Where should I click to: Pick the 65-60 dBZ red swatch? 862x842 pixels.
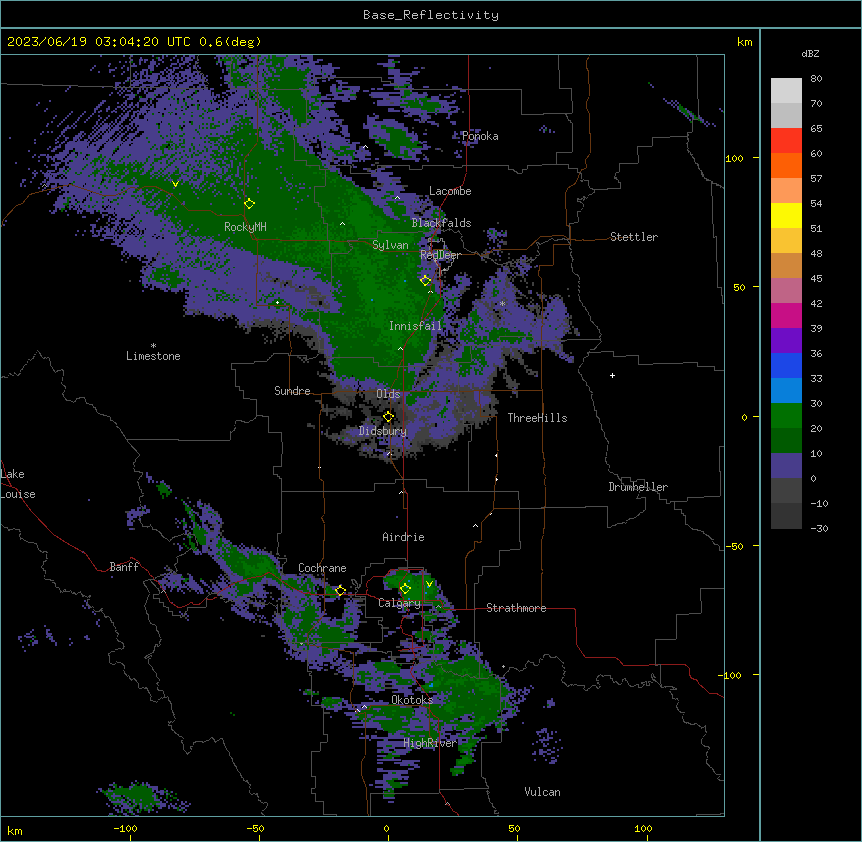coord(786,141)
